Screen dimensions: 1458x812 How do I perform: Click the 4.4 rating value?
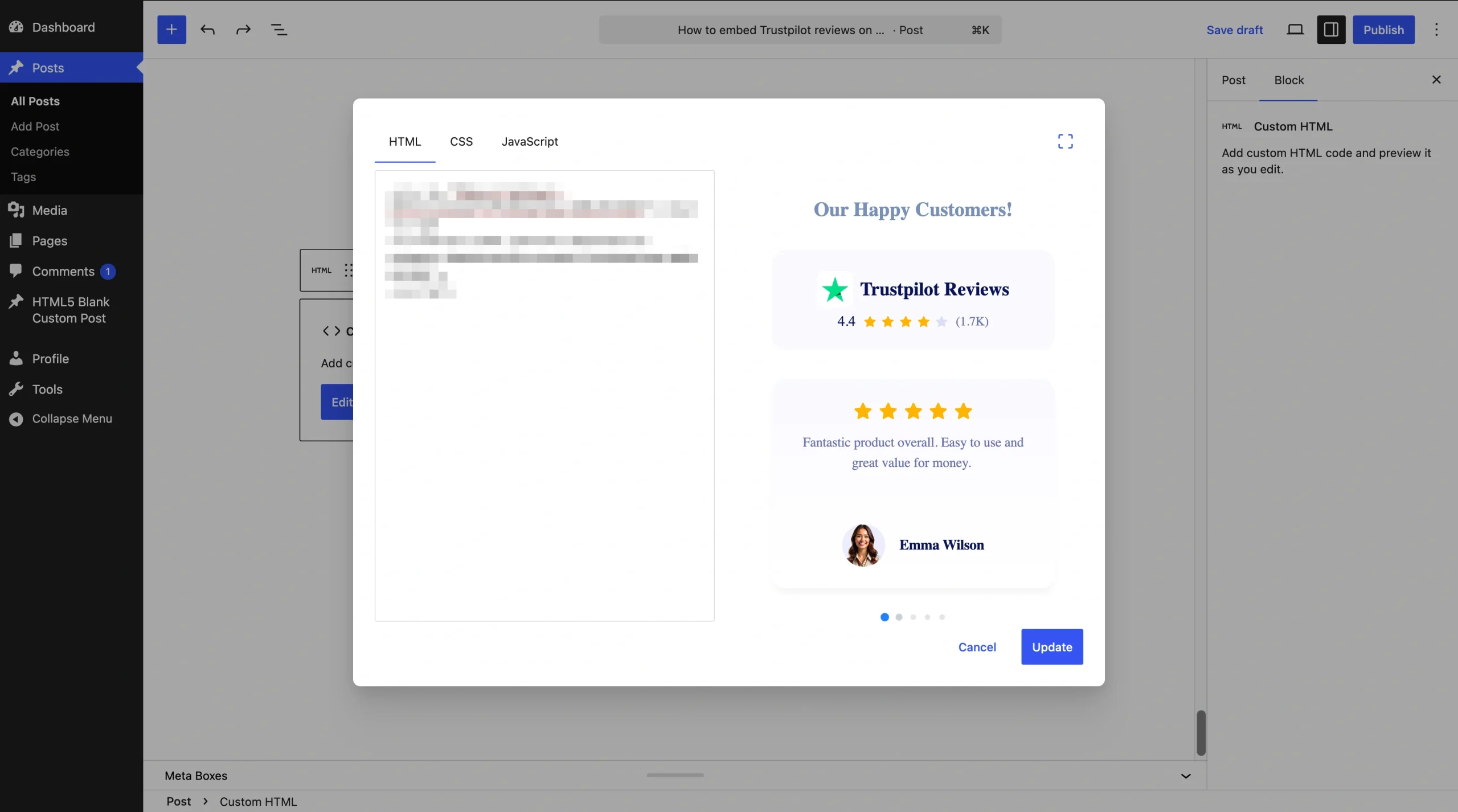point(846,322)
